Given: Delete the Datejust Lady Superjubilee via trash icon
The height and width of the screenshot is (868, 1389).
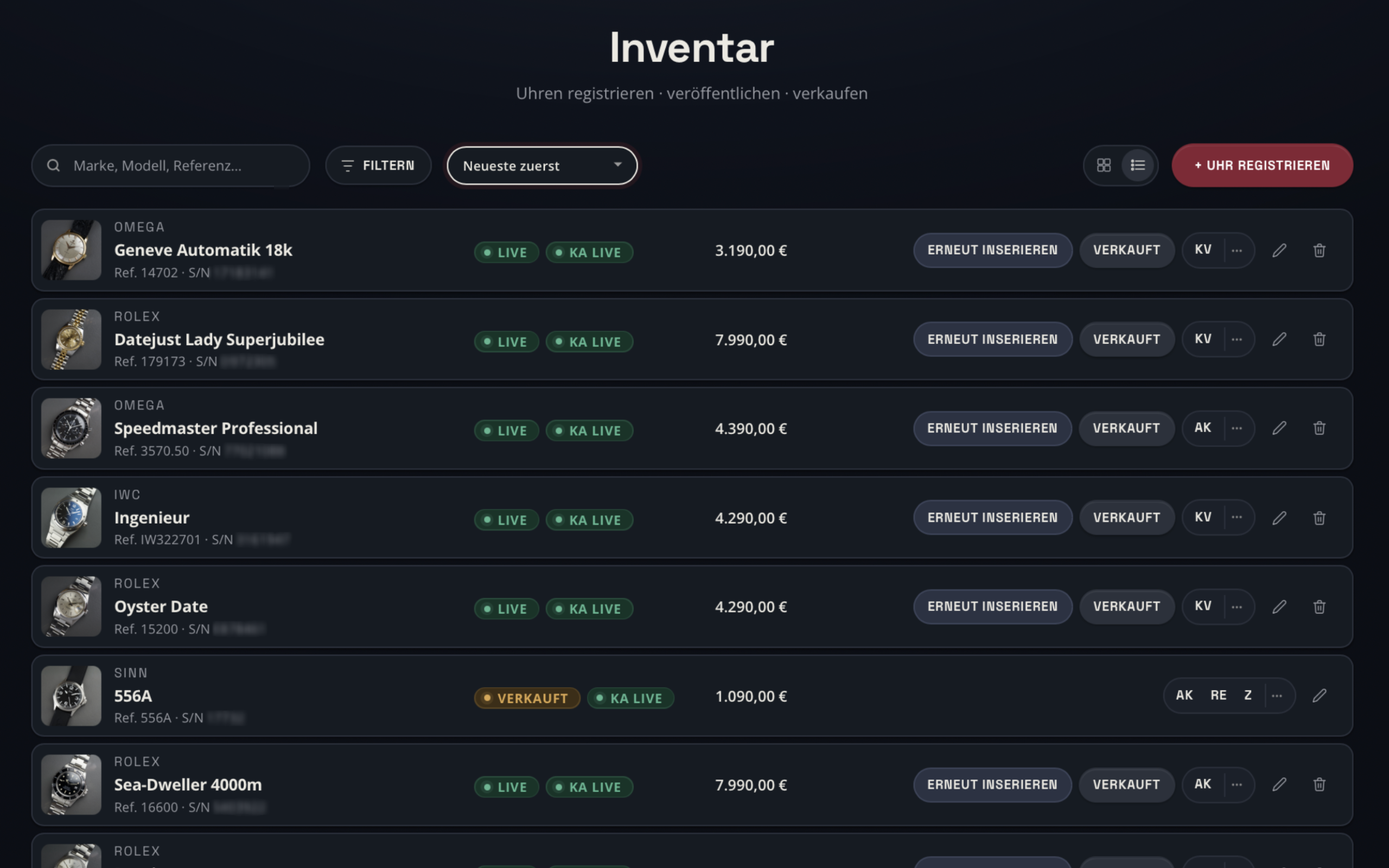Looking at the screenshot, I should (1319, 339).
